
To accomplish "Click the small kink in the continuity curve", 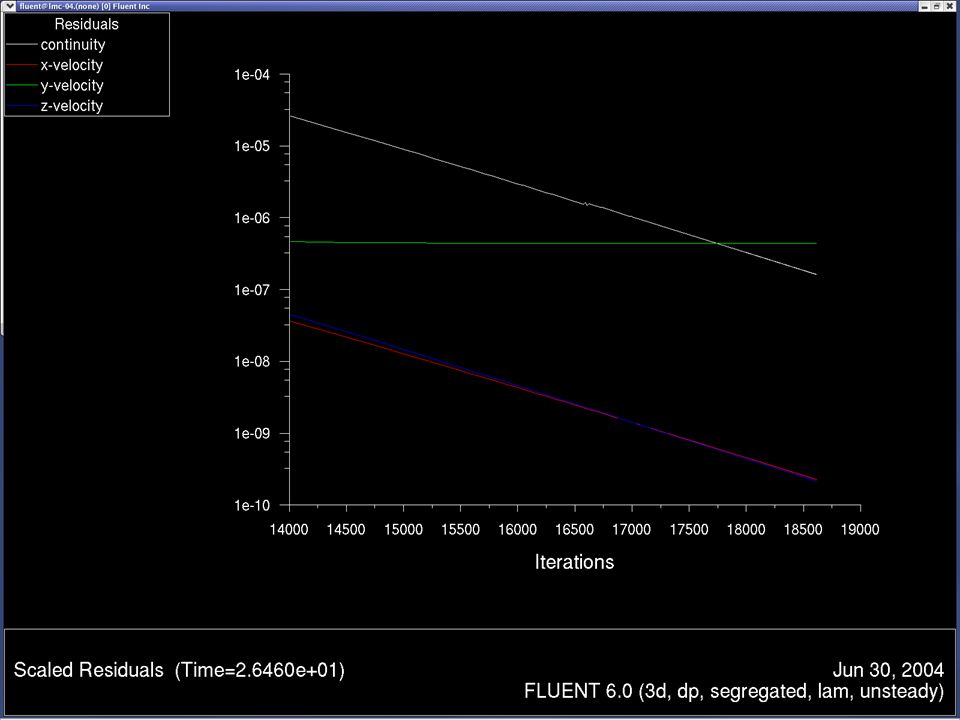I will [586, 203].
